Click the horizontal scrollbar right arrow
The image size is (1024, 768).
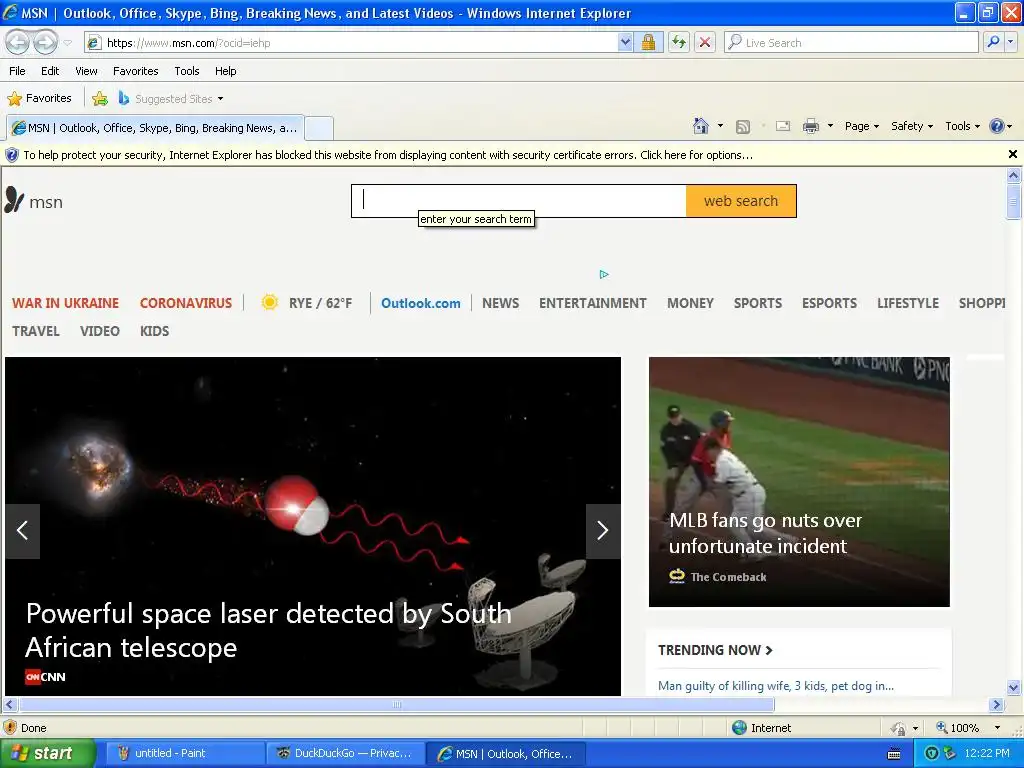click(x=996, y=705)
